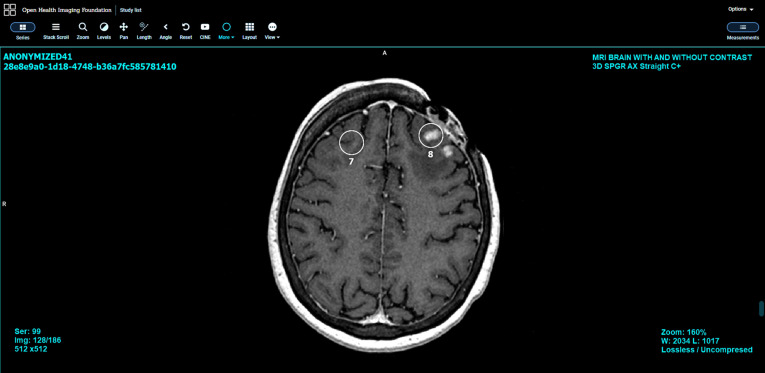Reset the viewport with Reset icon
The image size is (765, 373).
[x=186, y=31]
